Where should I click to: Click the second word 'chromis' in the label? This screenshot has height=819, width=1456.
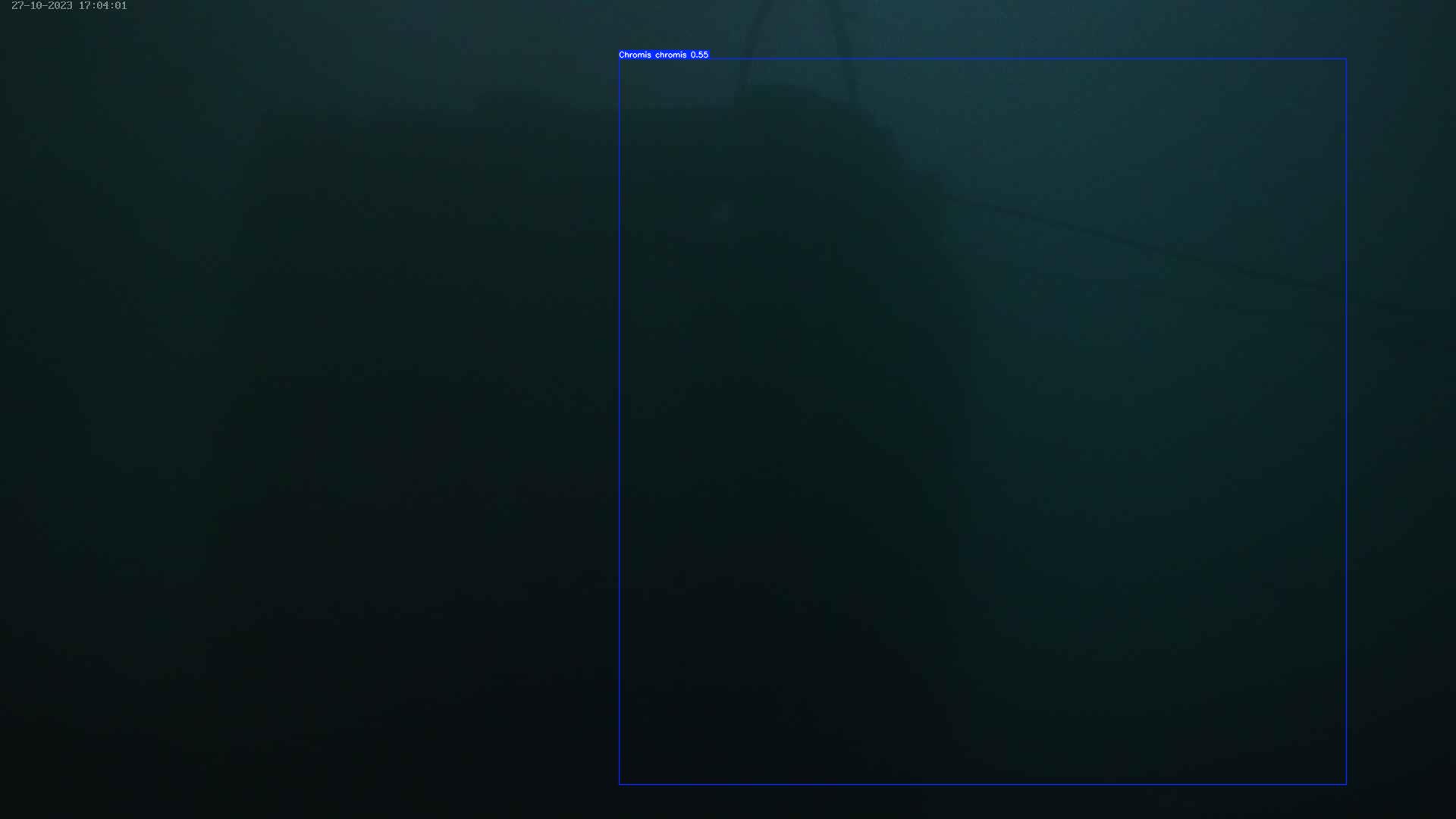pyautogui.click(x=670, y=55)
